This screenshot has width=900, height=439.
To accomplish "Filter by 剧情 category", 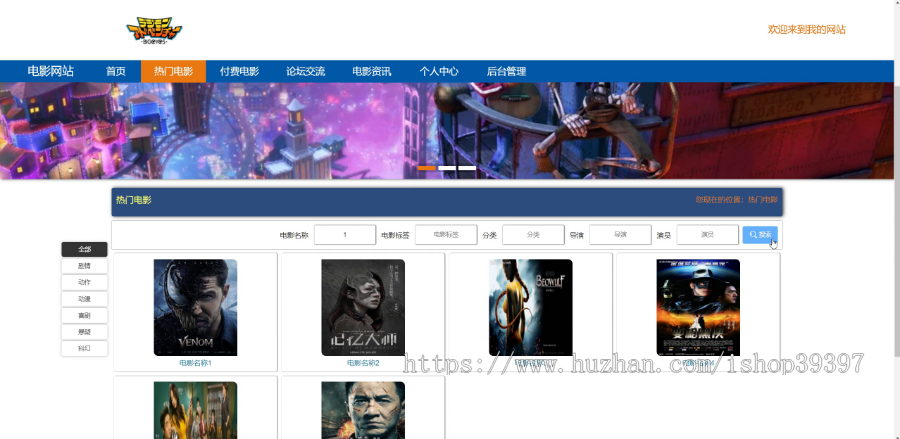I will 84,266.
